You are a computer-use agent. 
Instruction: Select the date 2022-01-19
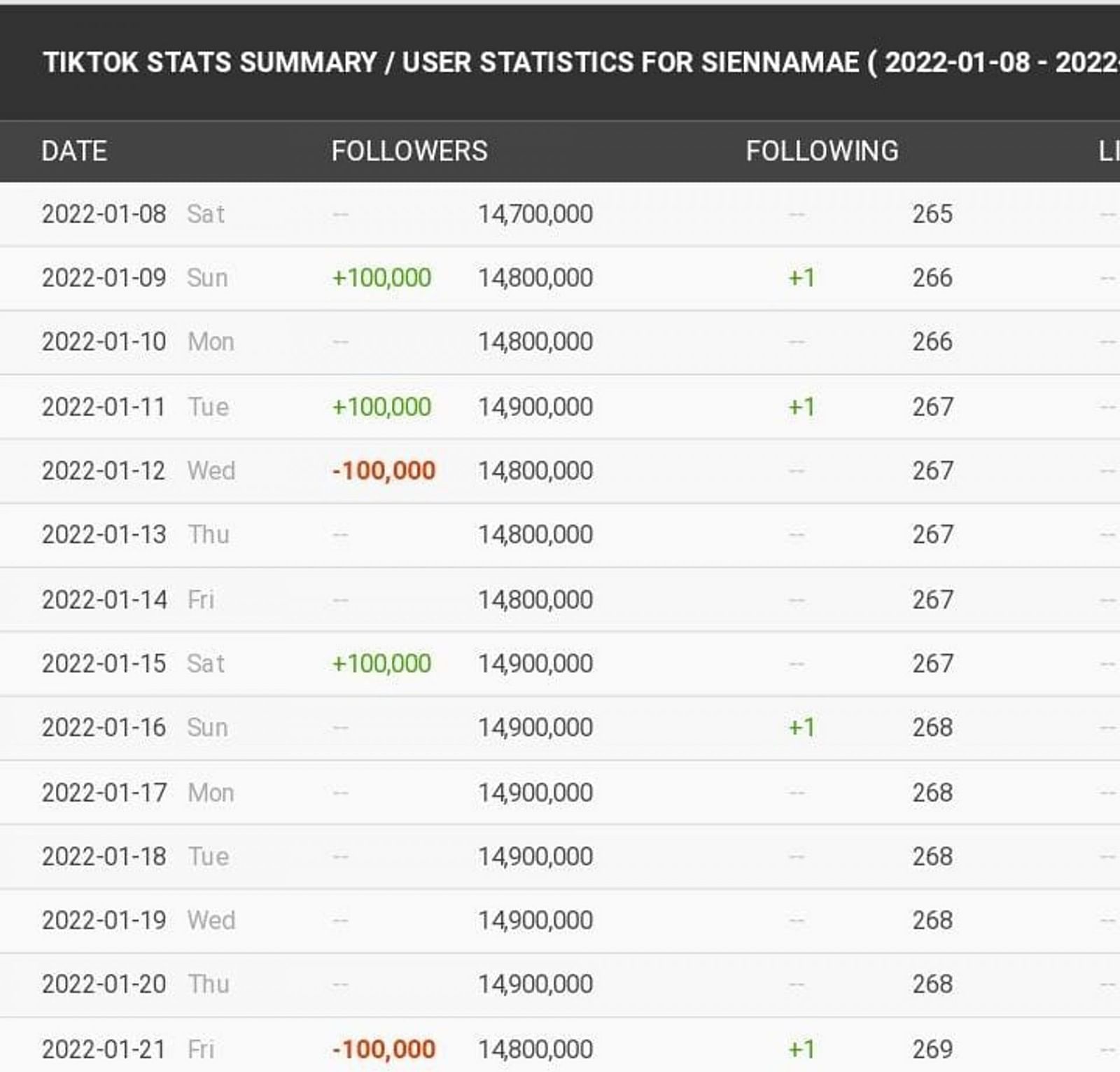pos(104,920)
